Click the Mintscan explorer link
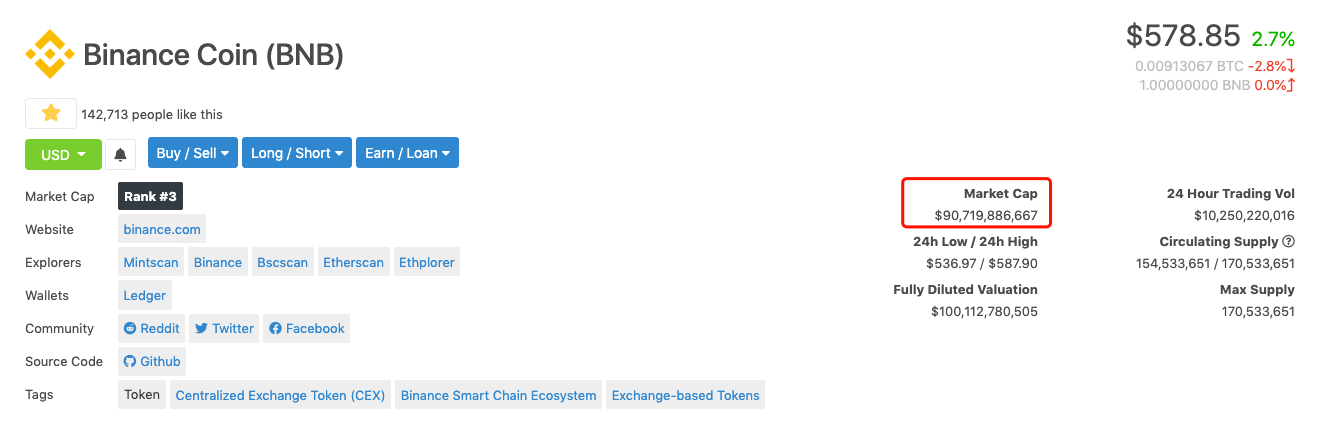The width and height of the screenshot is (1325, 425). (151, 262)
